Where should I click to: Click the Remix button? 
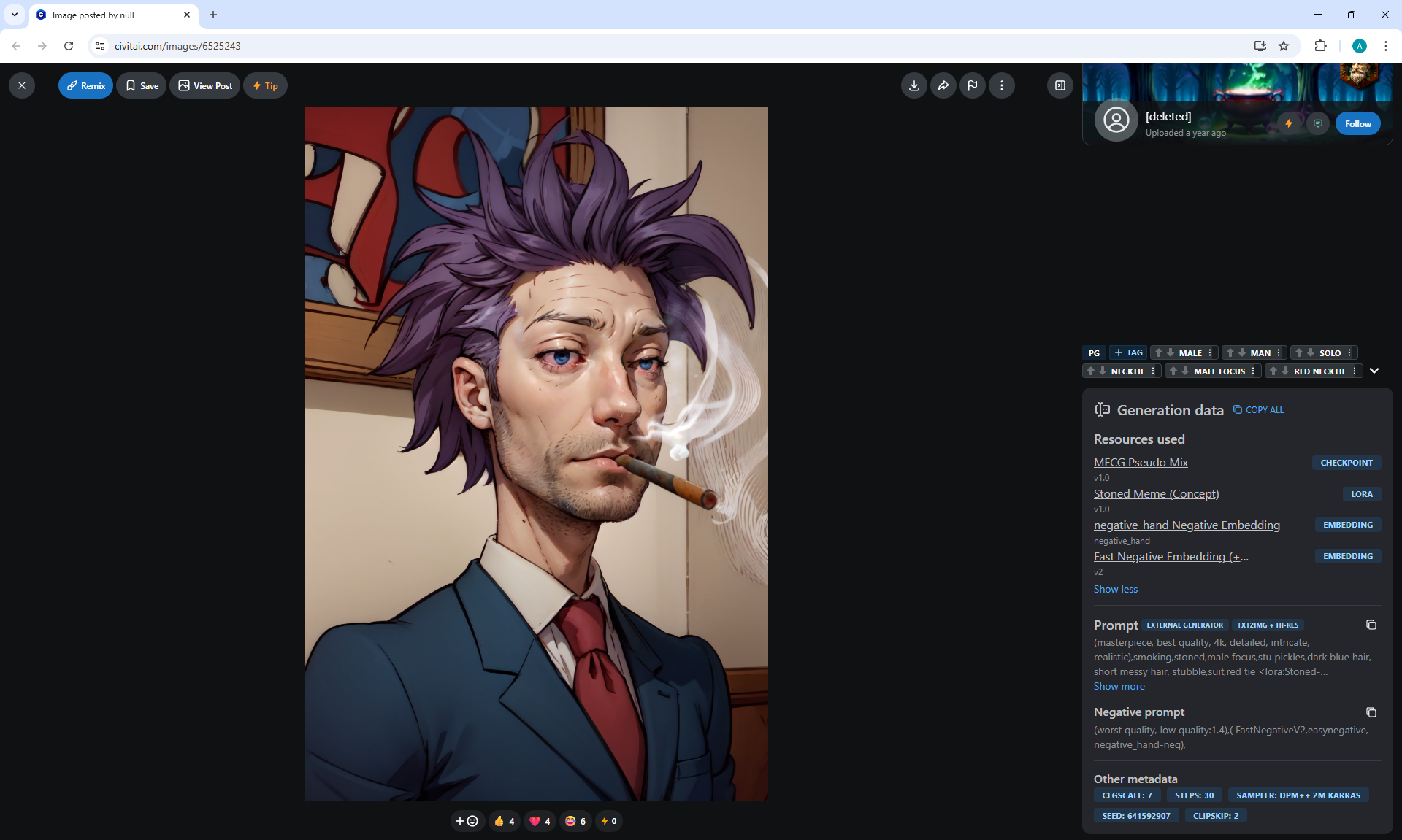point(85,86)
